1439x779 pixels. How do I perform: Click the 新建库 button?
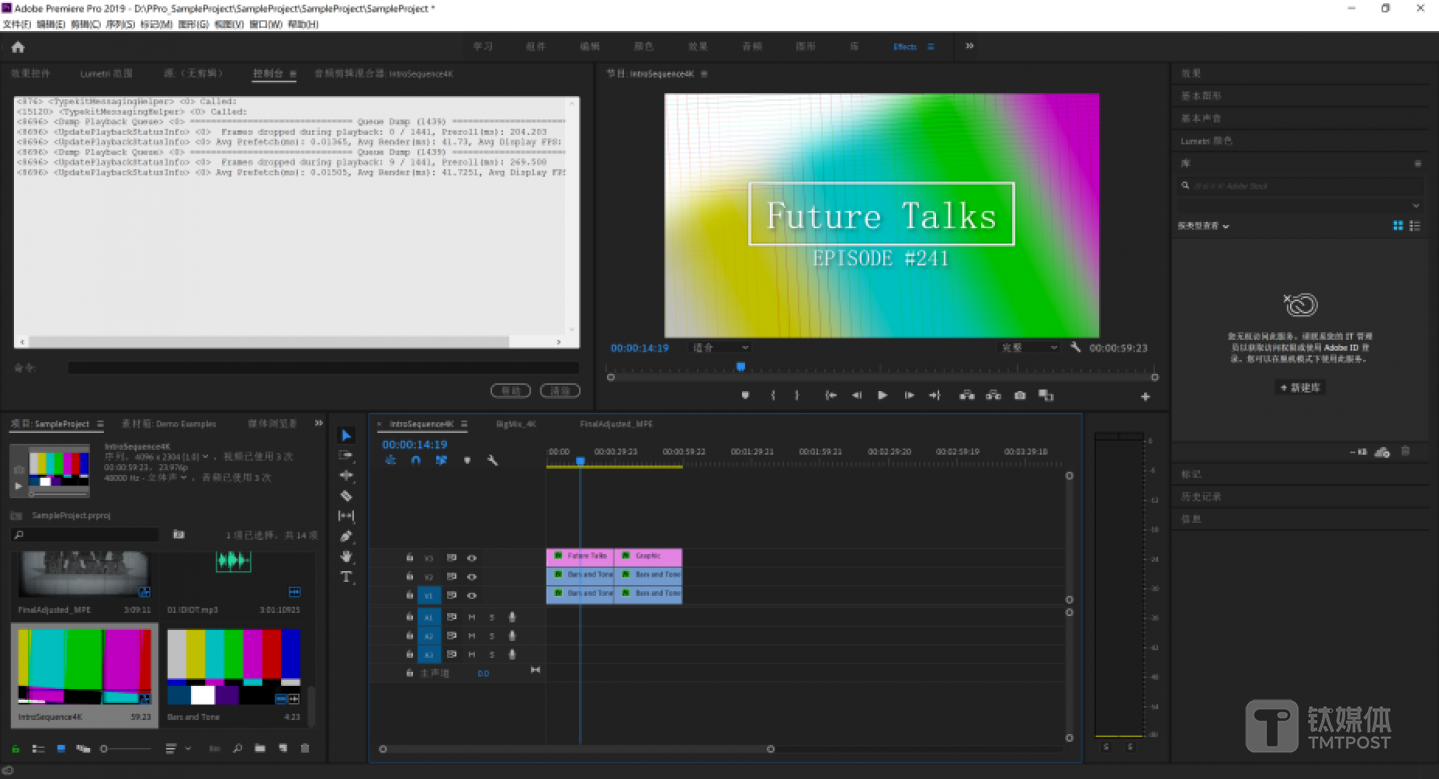[1300, 387]
